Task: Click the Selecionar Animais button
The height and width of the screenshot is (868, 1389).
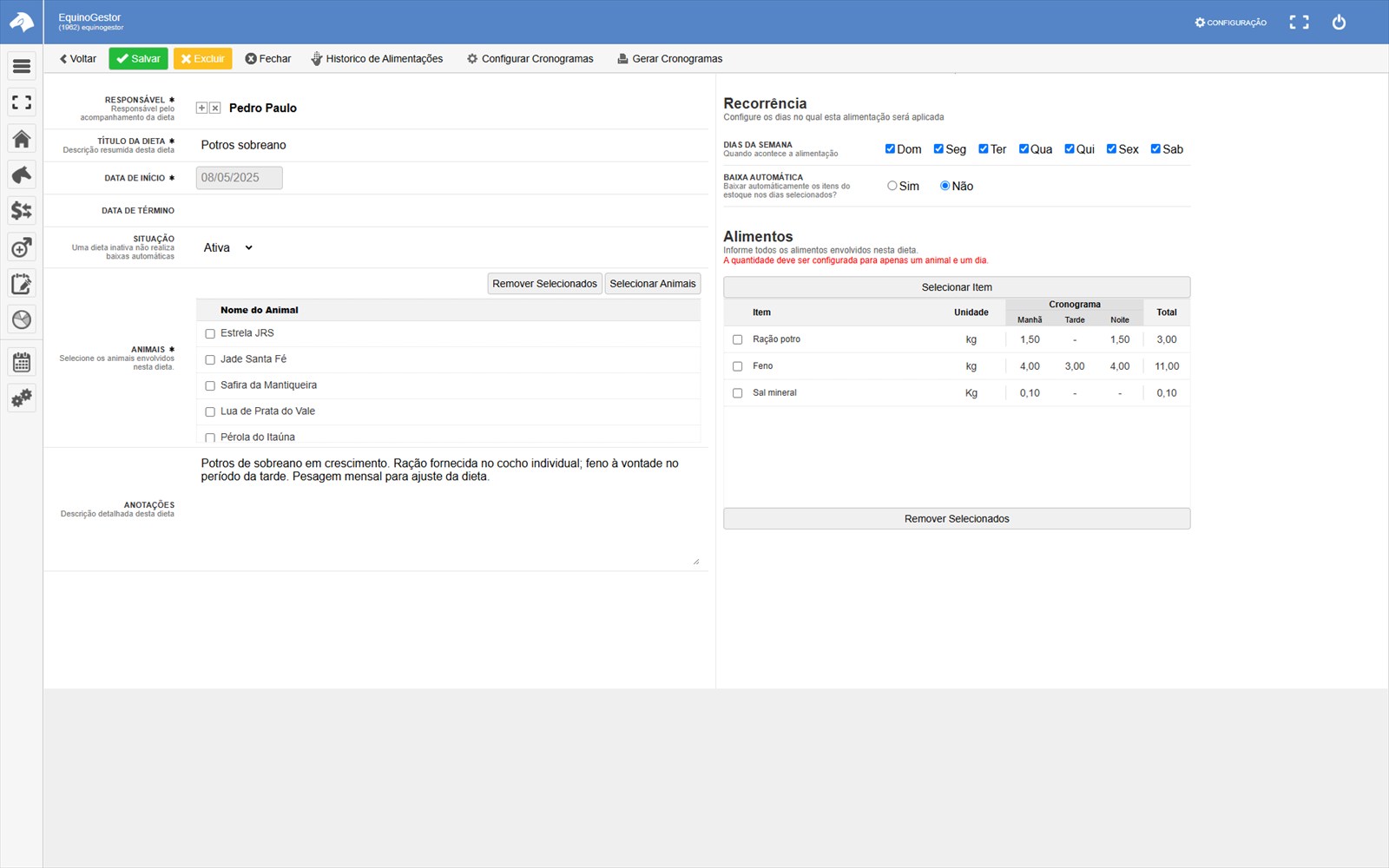Action: [x=653, y=284]
